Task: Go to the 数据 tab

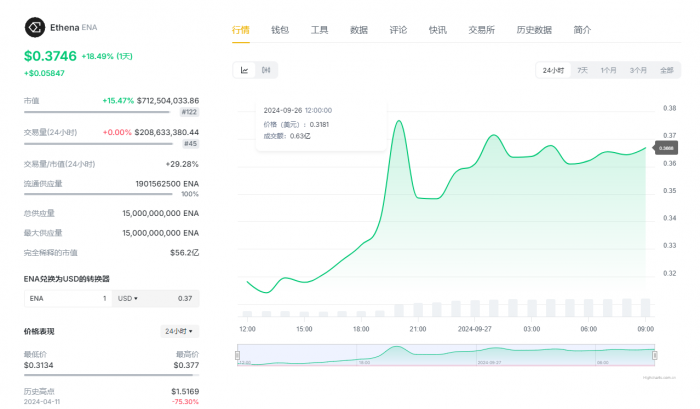Action: coord(358,30)
